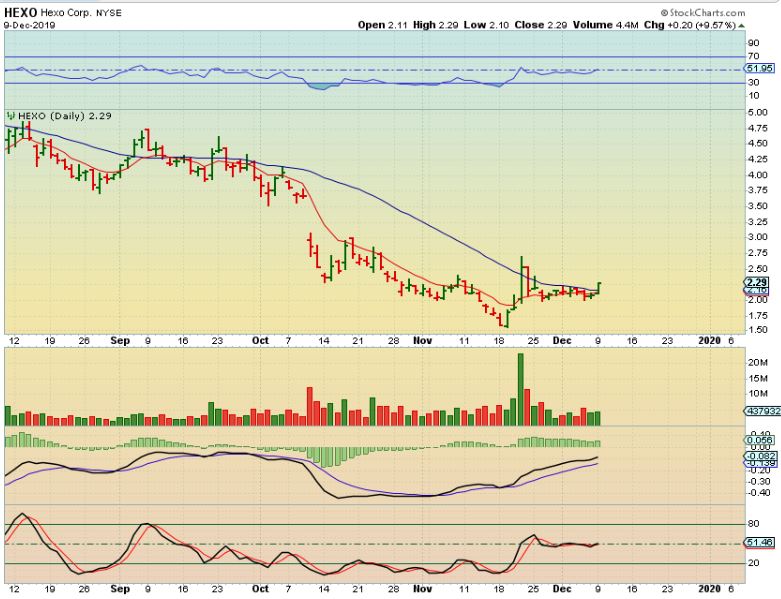Click the 4.25 price axis label
The width and height of the screenshot is (781, 599).
point(758,160)
